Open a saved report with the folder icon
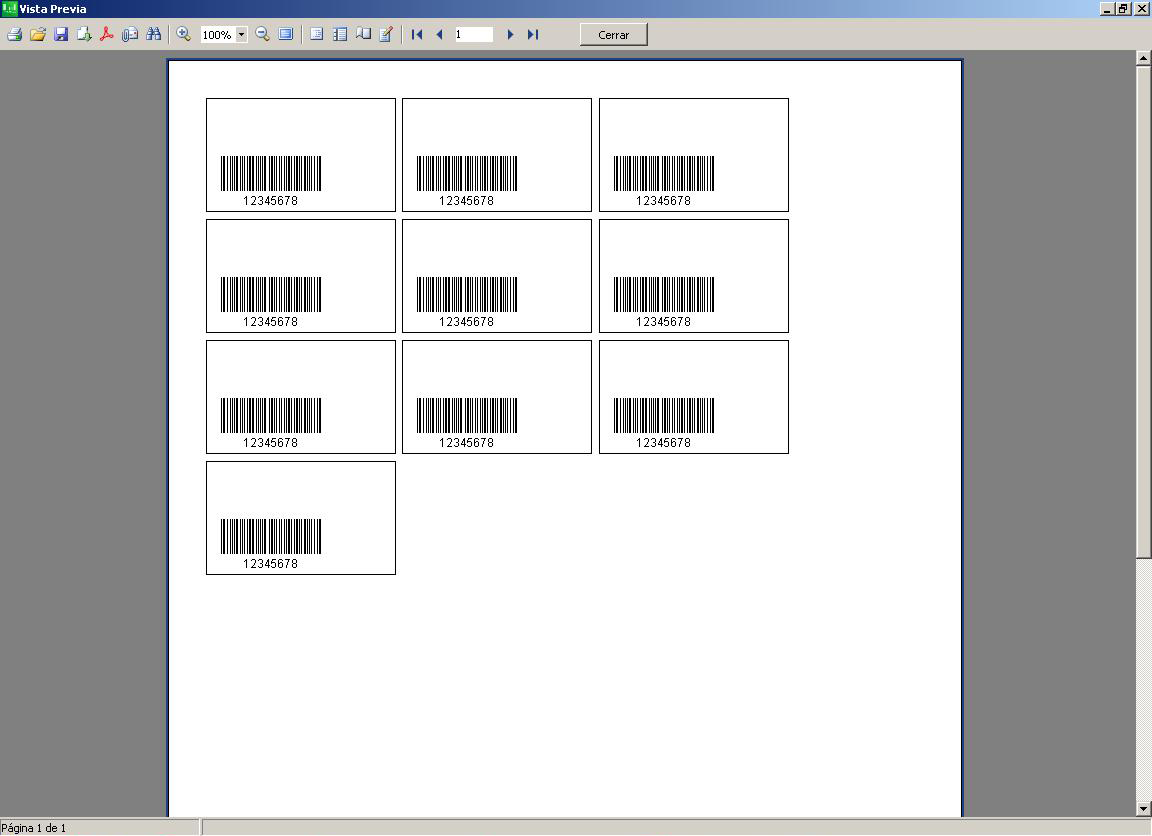This screenshot has width=1152, height=836. (37, 35)
